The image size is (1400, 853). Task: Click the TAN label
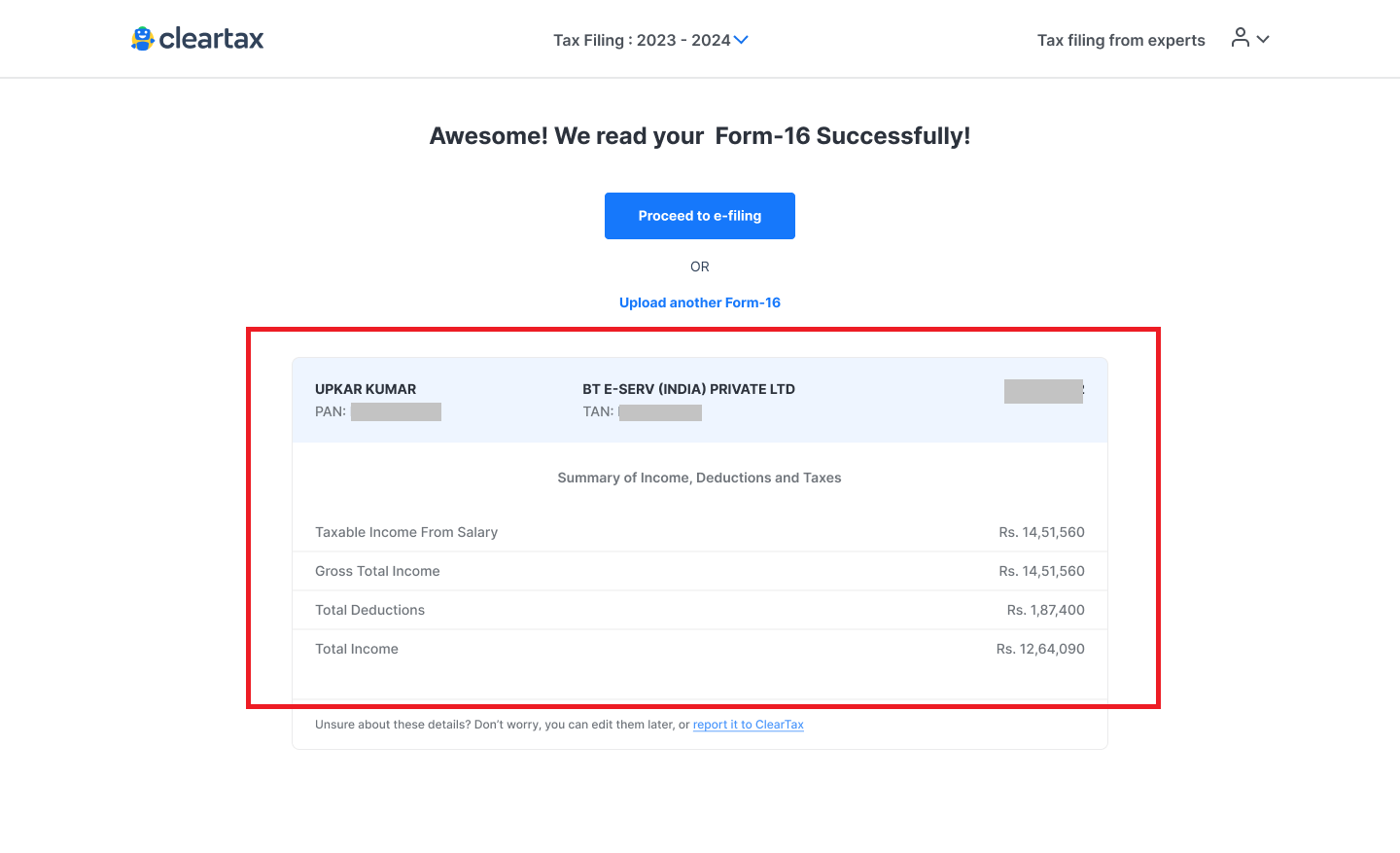click(x=598, y=411)
